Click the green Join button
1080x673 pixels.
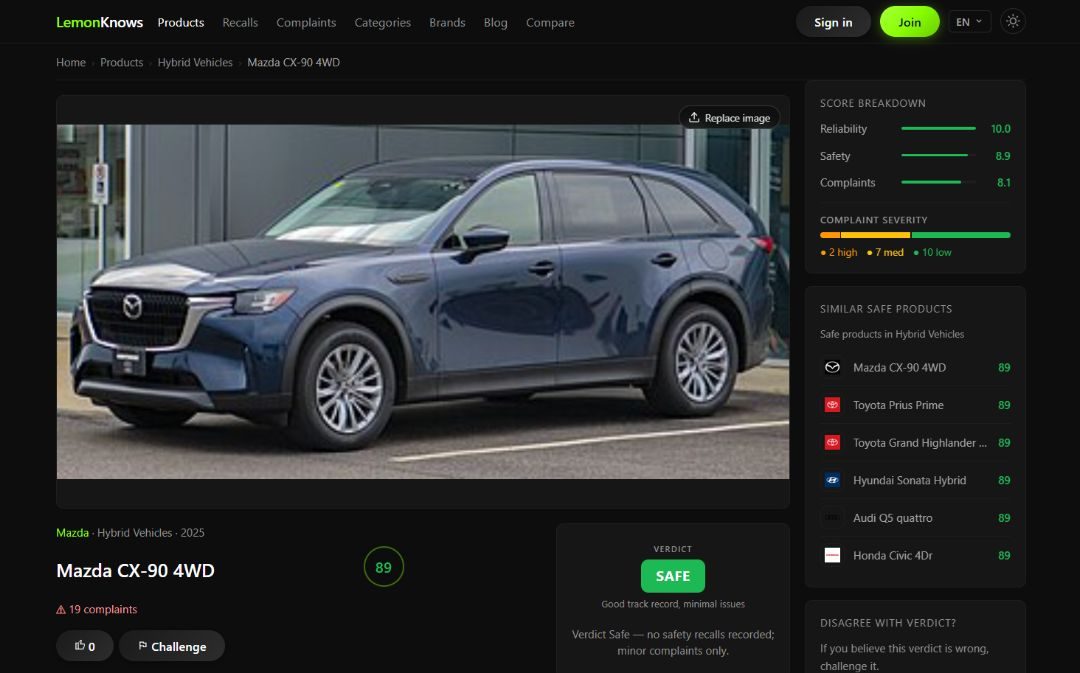tap(909, 22)
